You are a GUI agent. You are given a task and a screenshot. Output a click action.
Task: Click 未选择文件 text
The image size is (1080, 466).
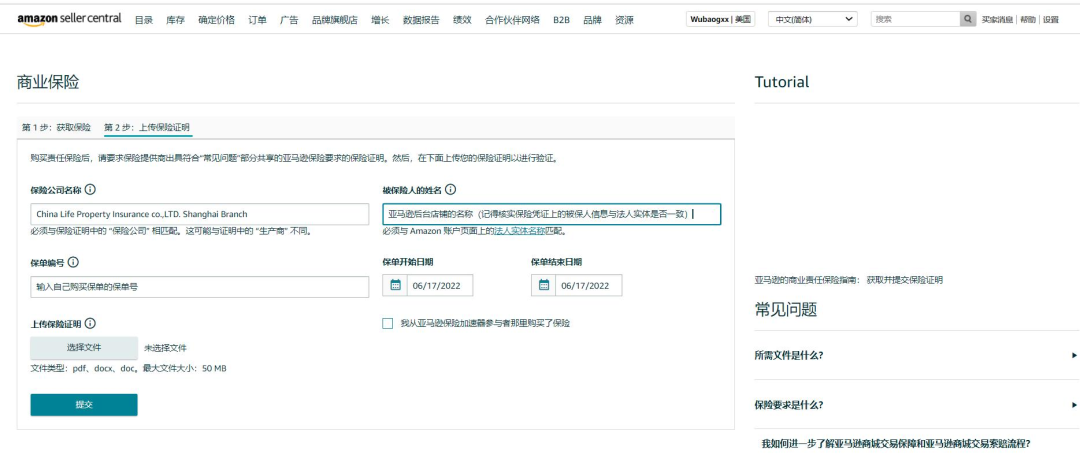[165, 348]
